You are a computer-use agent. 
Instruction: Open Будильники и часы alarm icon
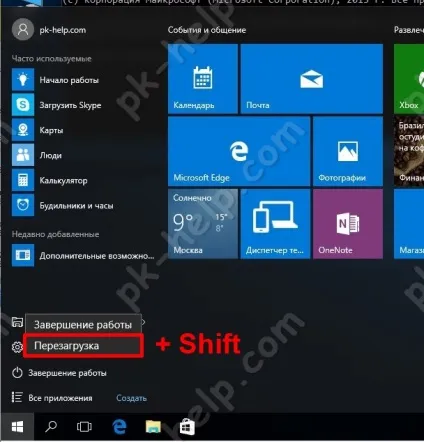pyautogui.click(x=23, y=205)
